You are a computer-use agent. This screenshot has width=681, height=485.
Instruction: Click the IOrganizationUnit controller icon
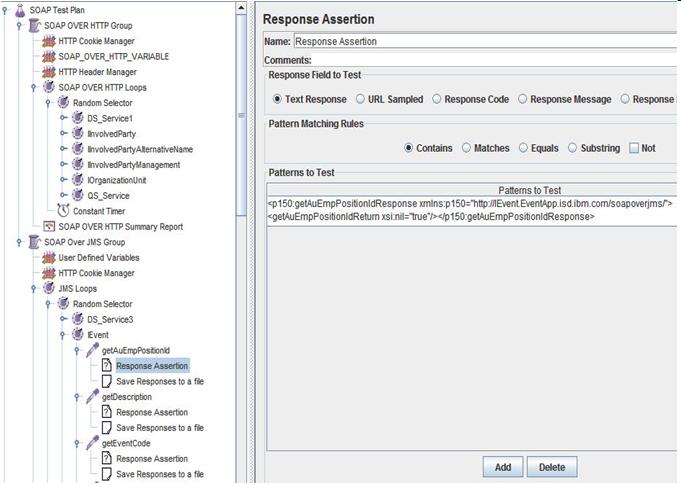coord(78,180)
